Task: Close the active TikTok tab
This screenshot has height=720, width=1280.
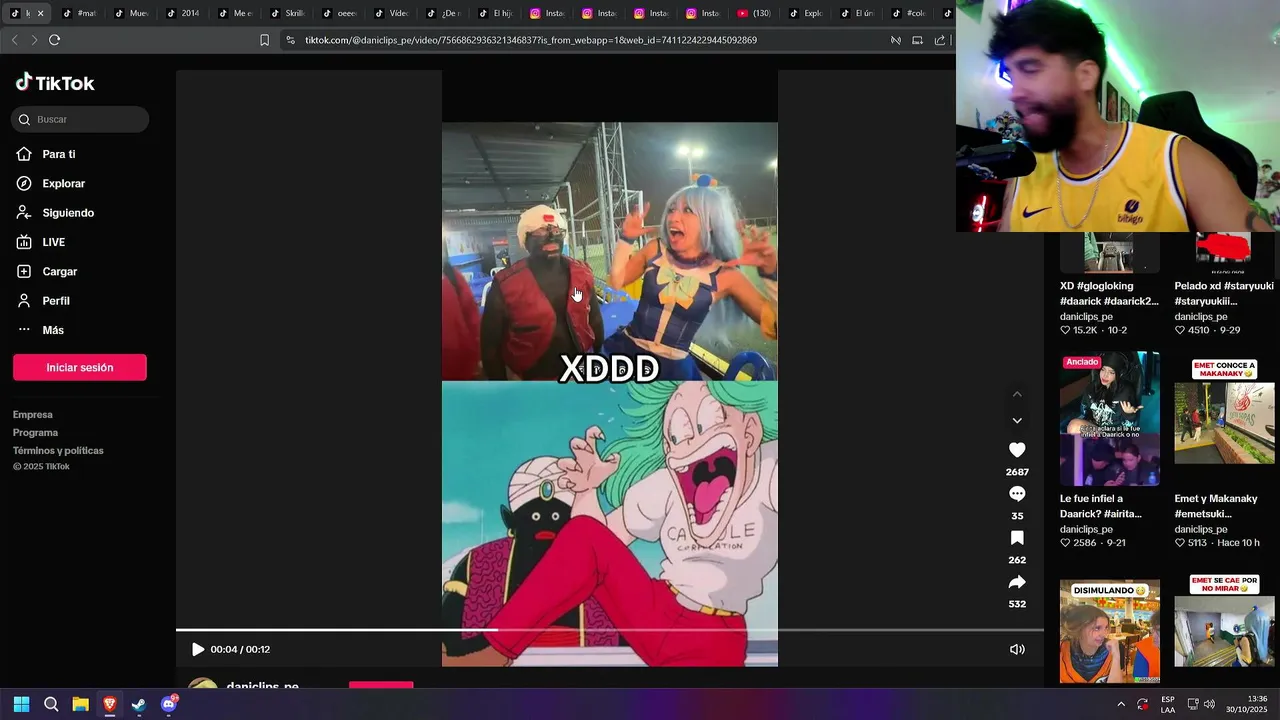Action: pyautogui.click(x=40, y=13)
